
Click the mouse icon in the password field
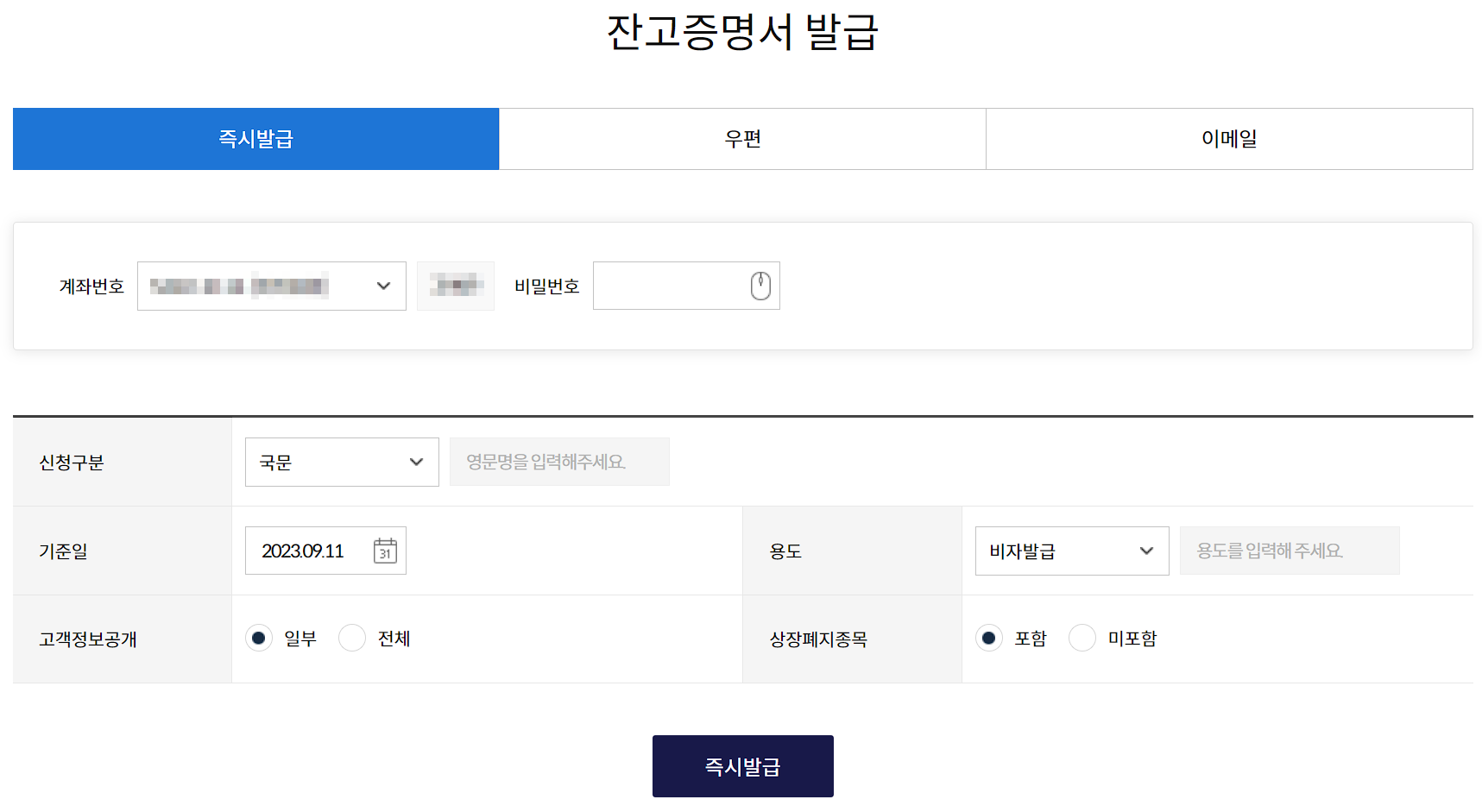[760, 286]
